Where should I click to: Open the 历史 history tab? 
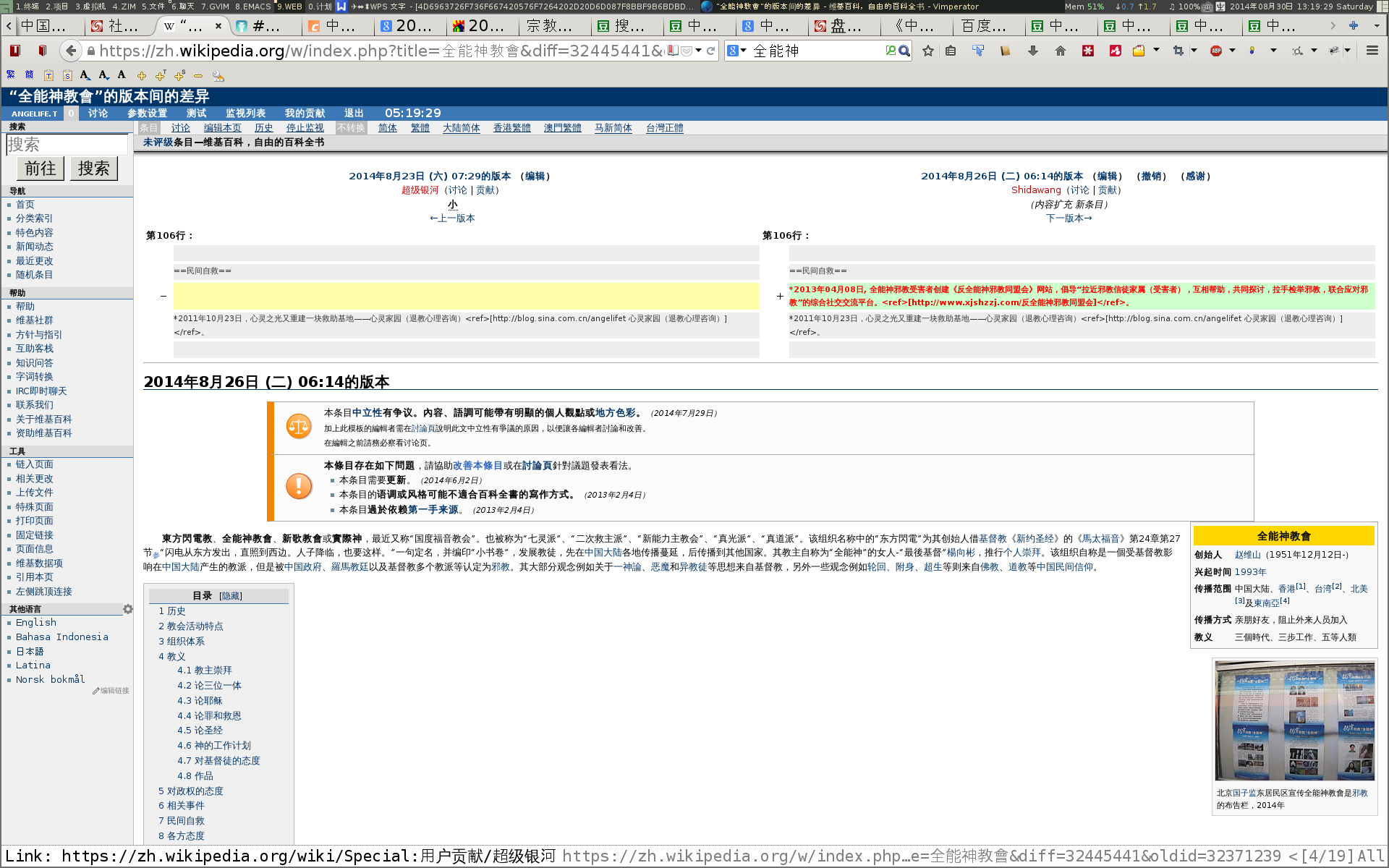click(263, 128)
